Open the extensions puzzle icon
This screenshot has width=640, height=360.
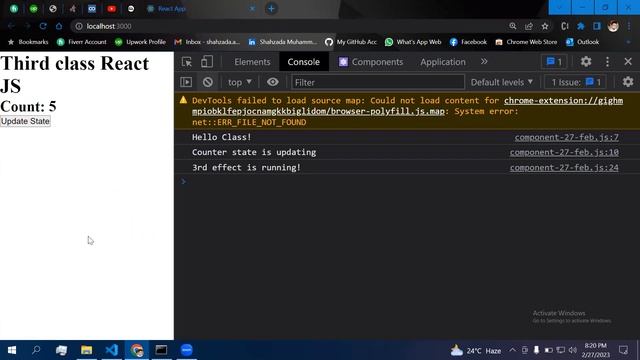pos(580,26)
